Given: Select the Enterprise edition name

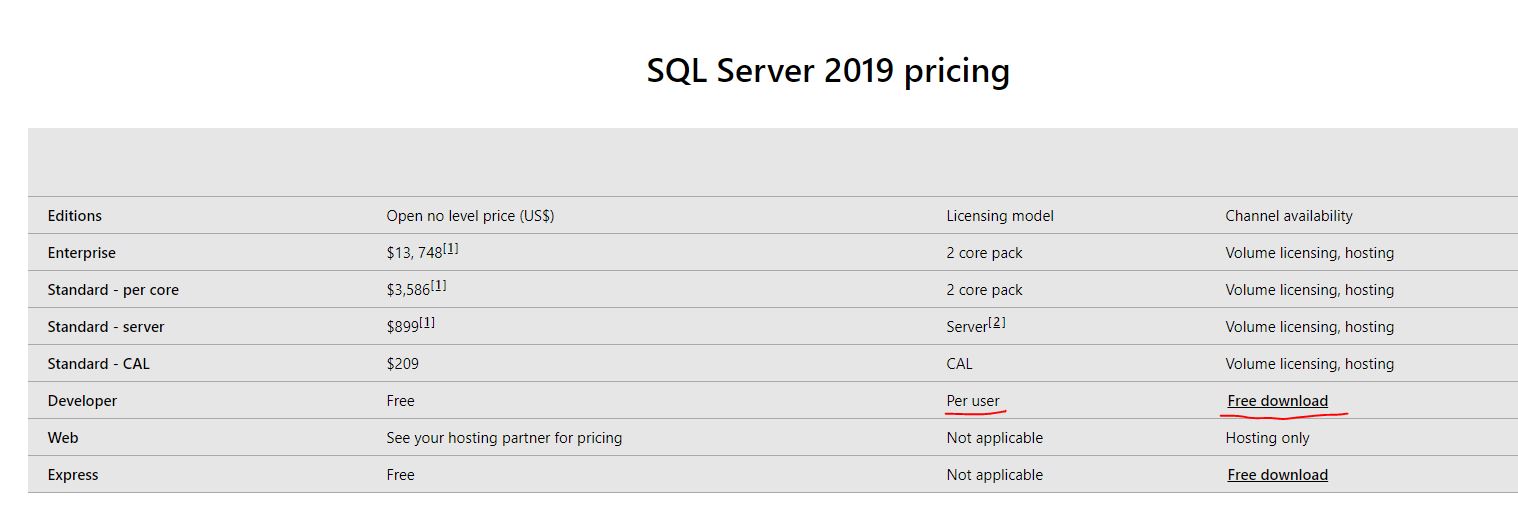Looking at the screenshot, I should tap(82, 253).
